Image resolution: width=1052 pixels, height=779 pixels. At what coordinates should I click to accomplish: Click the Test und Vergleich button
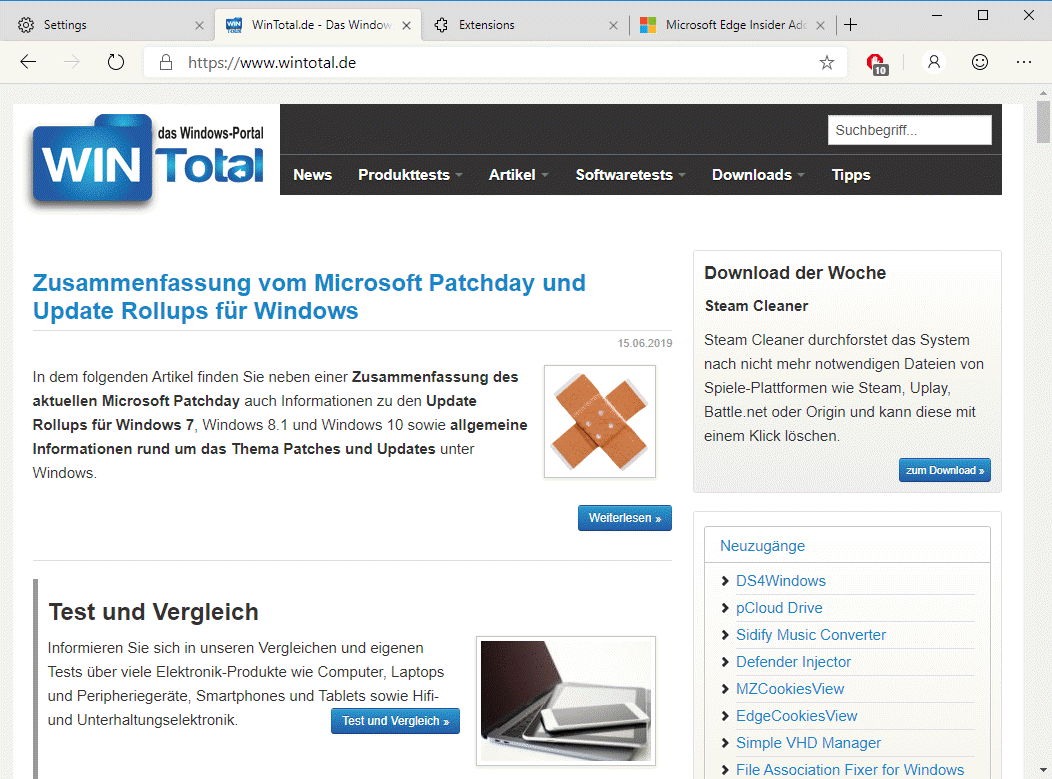tap(395, 721)
